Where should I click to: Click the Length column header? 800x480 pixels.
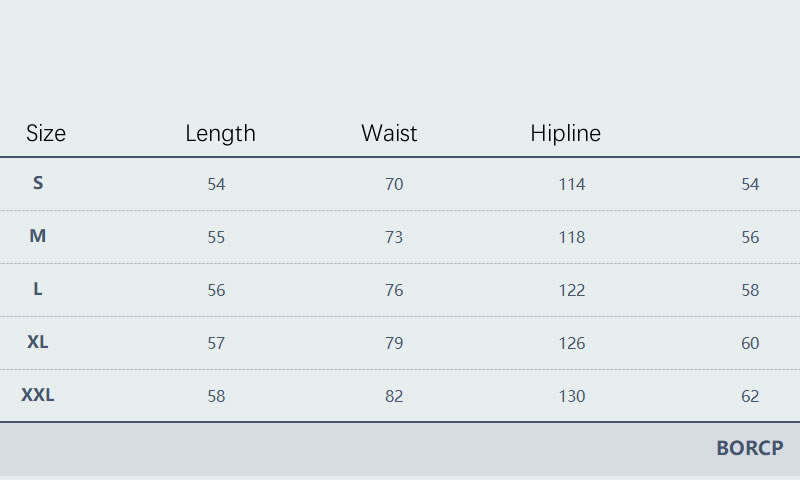click(x=220, y=133)
